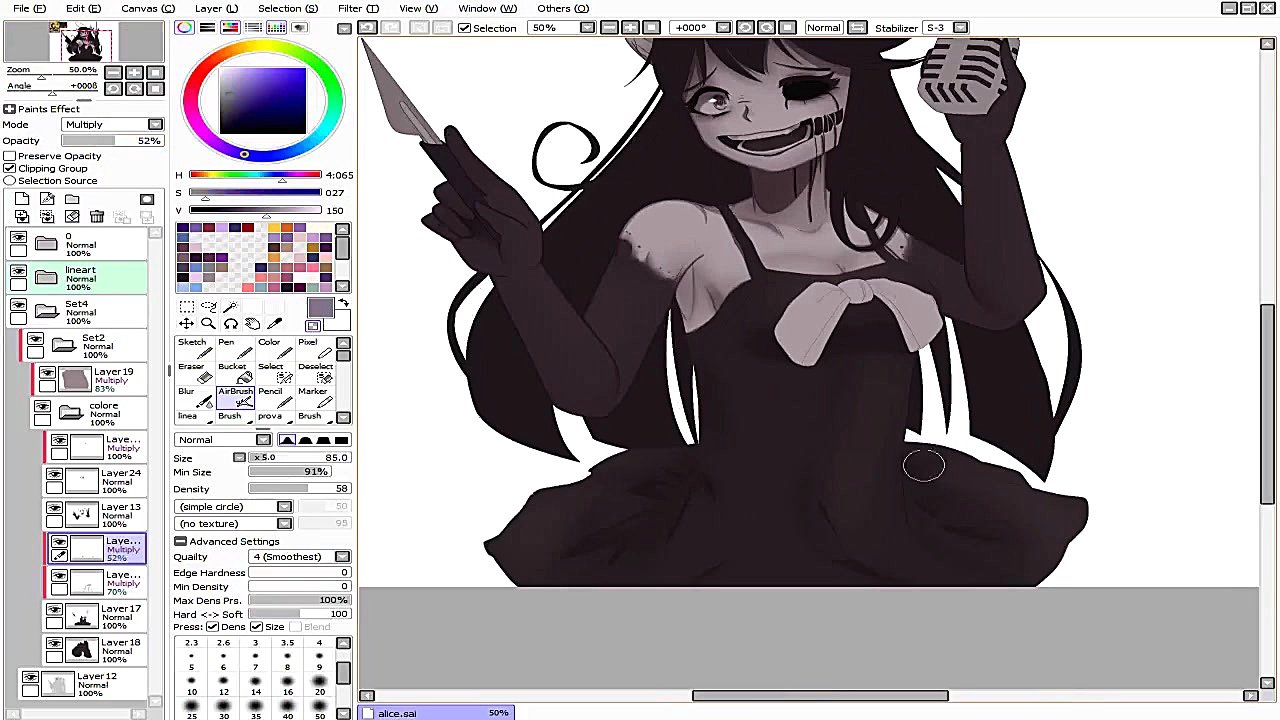The height and width of the screenshot is (720, 1280).
Task: Activate the zoom magnifier tool
Action: pyautogui.click(x=208, y=324)
